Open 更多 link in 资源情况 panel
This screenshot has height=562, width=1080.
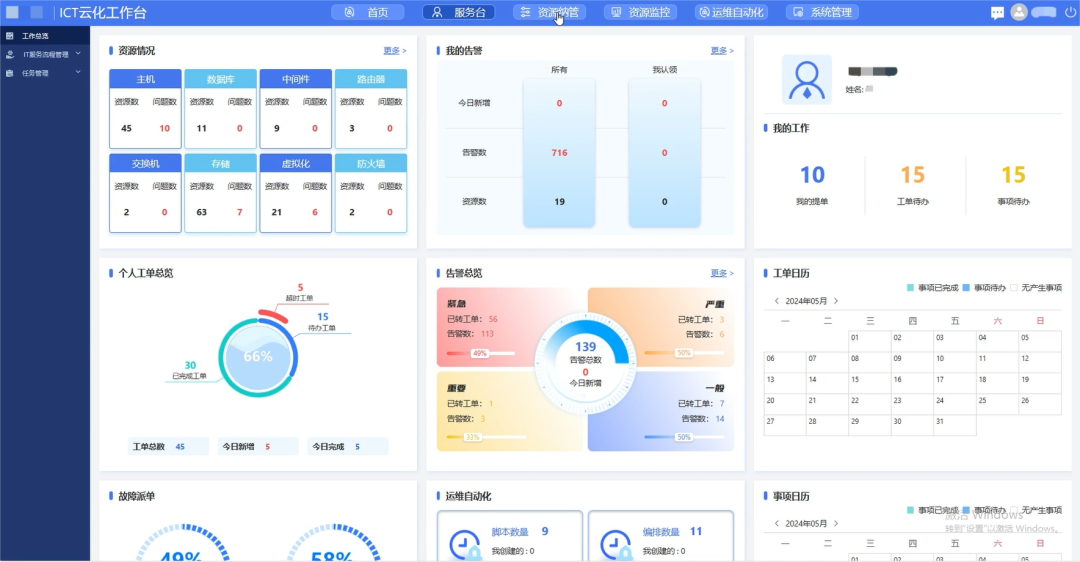[x=395, y=51]
